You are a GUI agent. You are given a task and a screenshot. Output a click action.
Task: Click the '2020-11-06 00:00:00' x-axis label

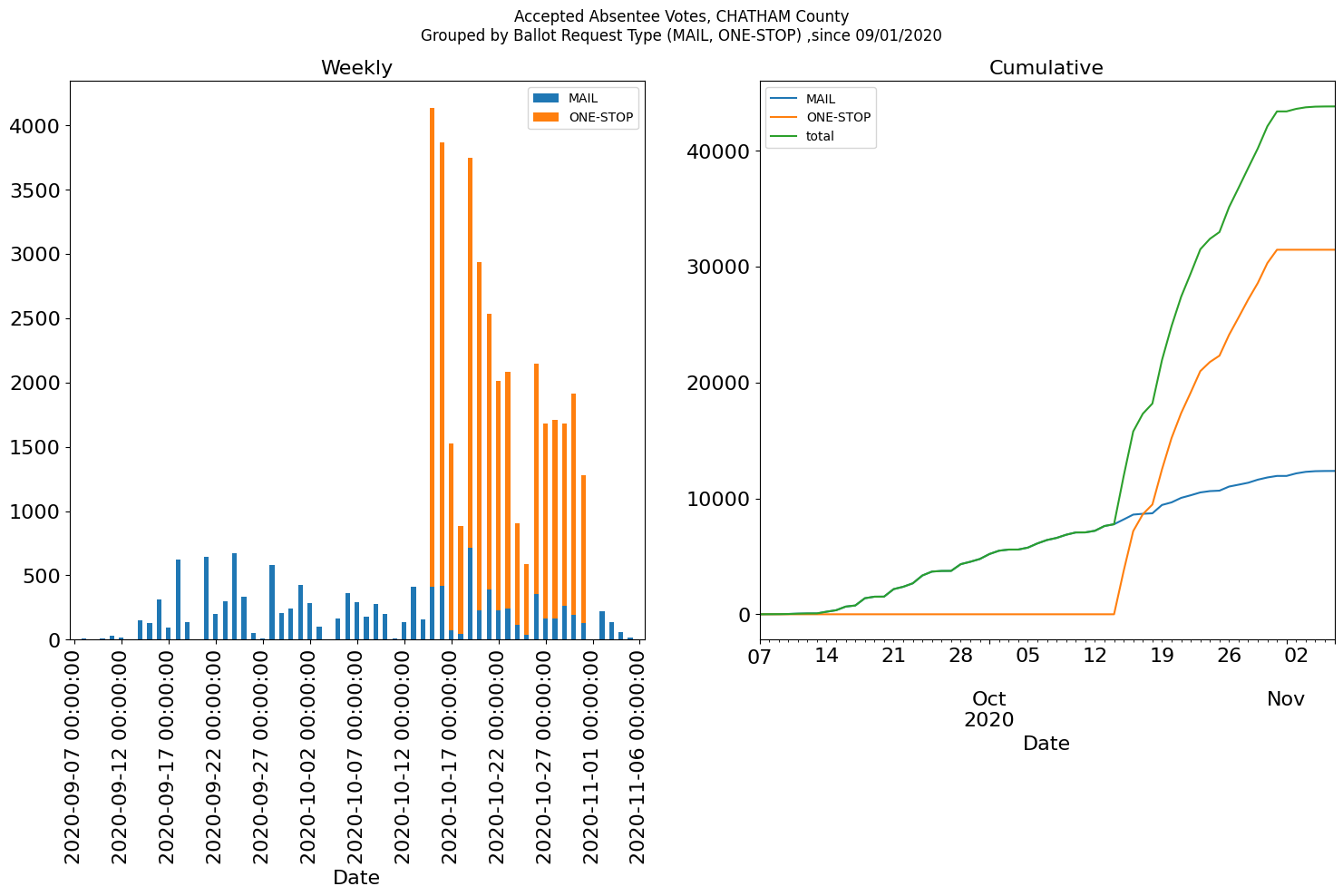pyautogui.click(x=638, y=755)
